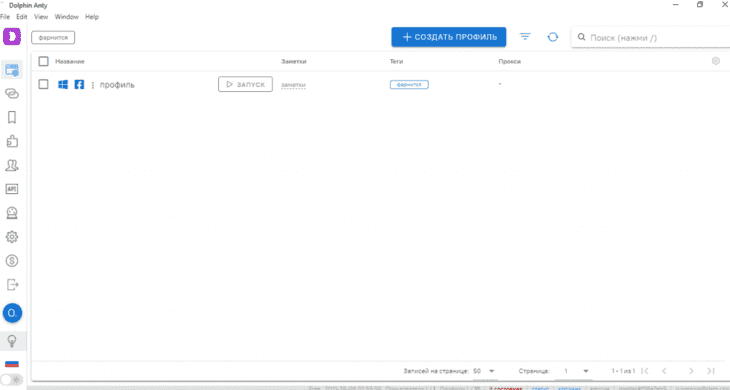The image size is (730, 390).
Task: Open the three-dot menu beside профиль
Action: [x=93, y=85]
